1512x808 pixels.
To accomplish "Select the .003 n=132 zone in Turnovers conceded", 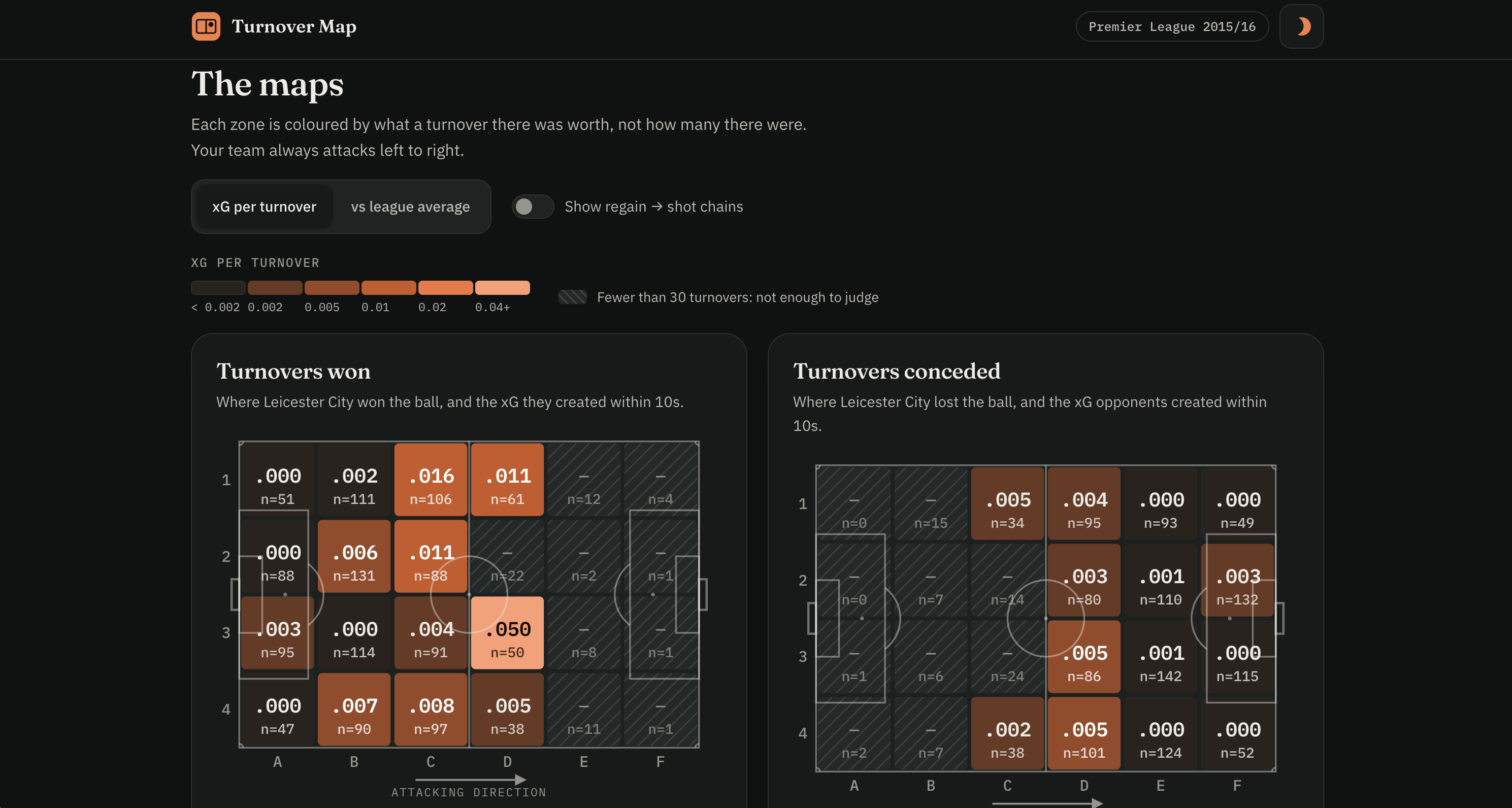I will point(1237,580).
